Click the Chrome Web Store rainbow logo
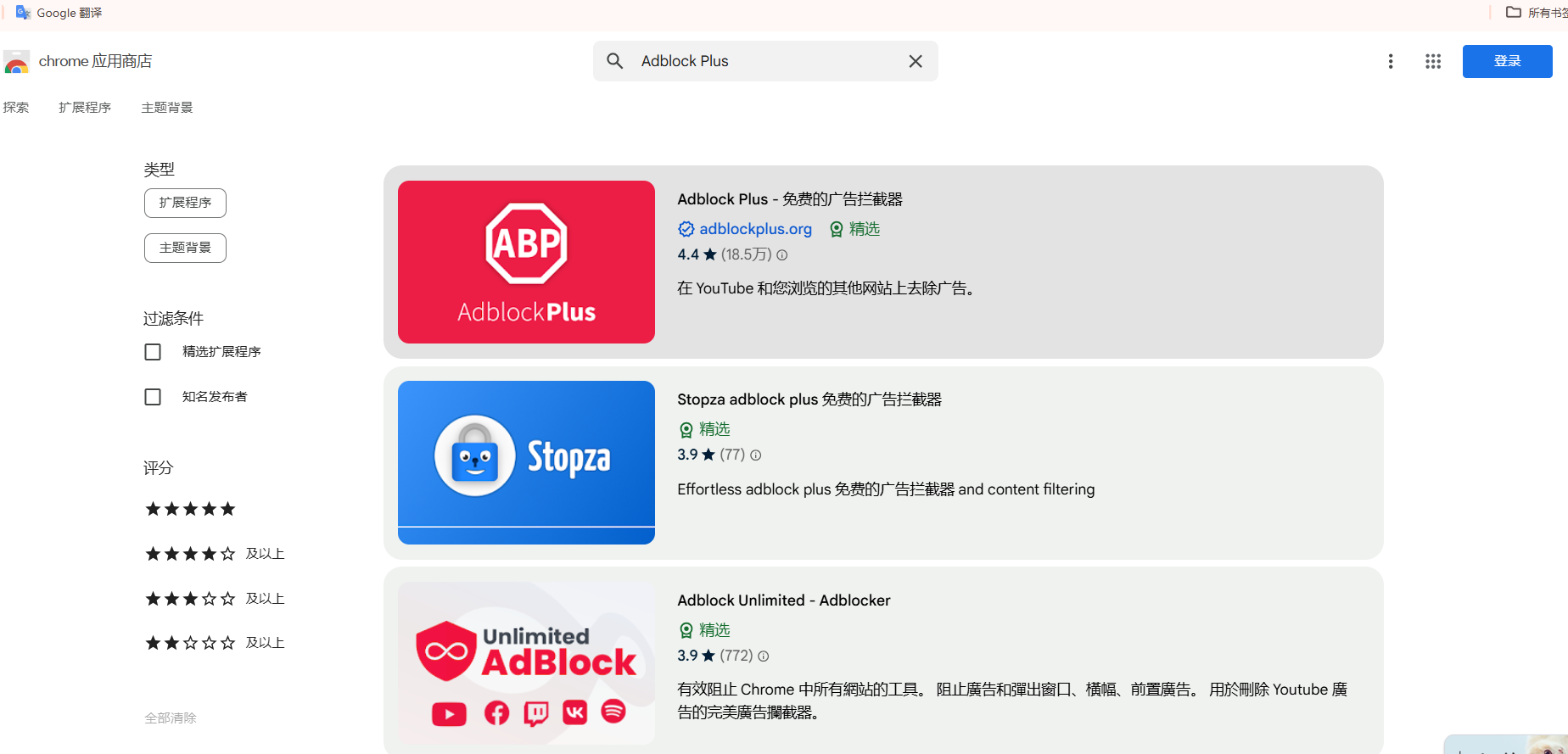The image size is (1568, 754). [x=16, y=62]
